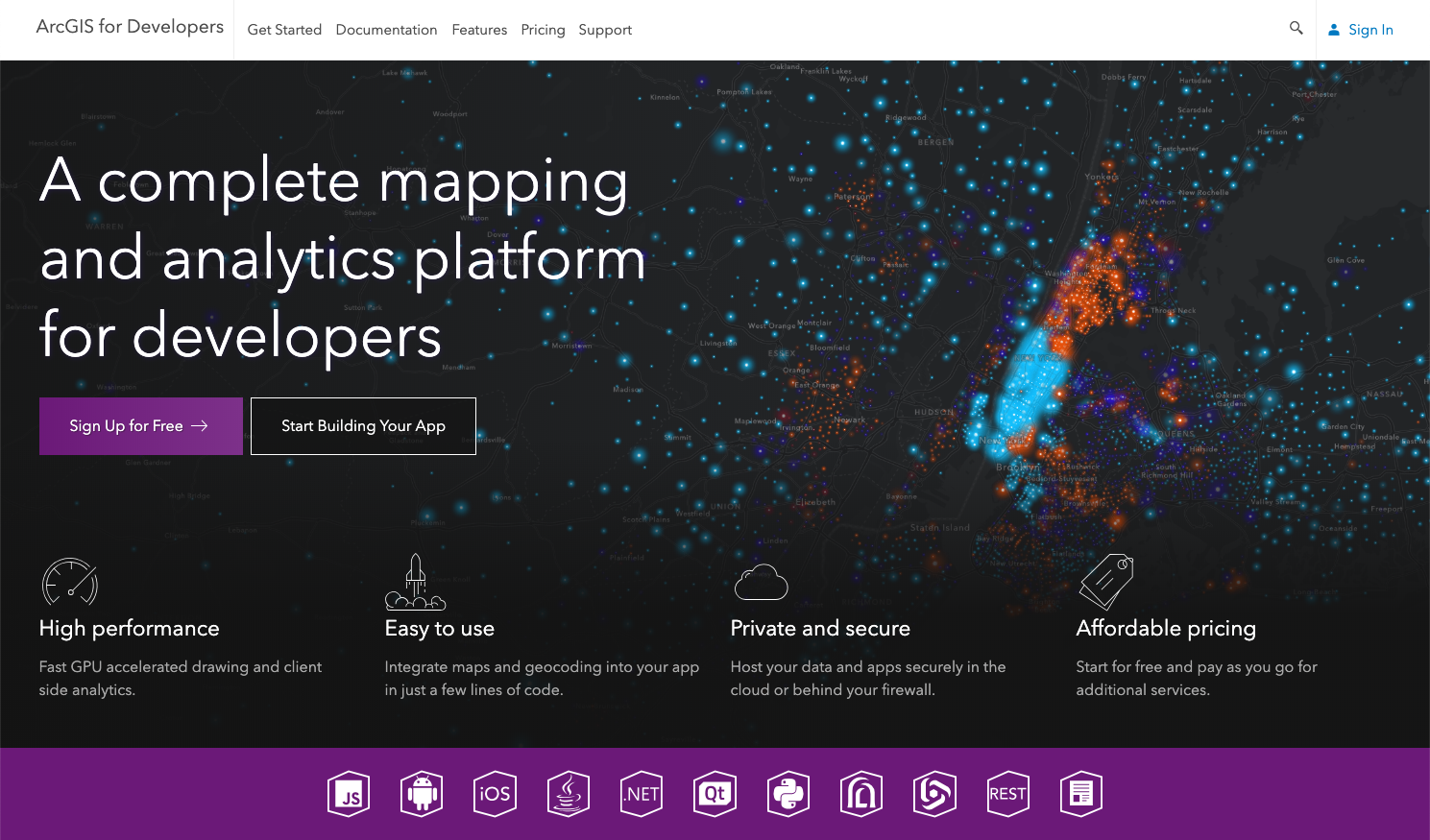Screen dimensions: 1430x840
Task: Open the .NET SDK icon
Action: [642, 794]
